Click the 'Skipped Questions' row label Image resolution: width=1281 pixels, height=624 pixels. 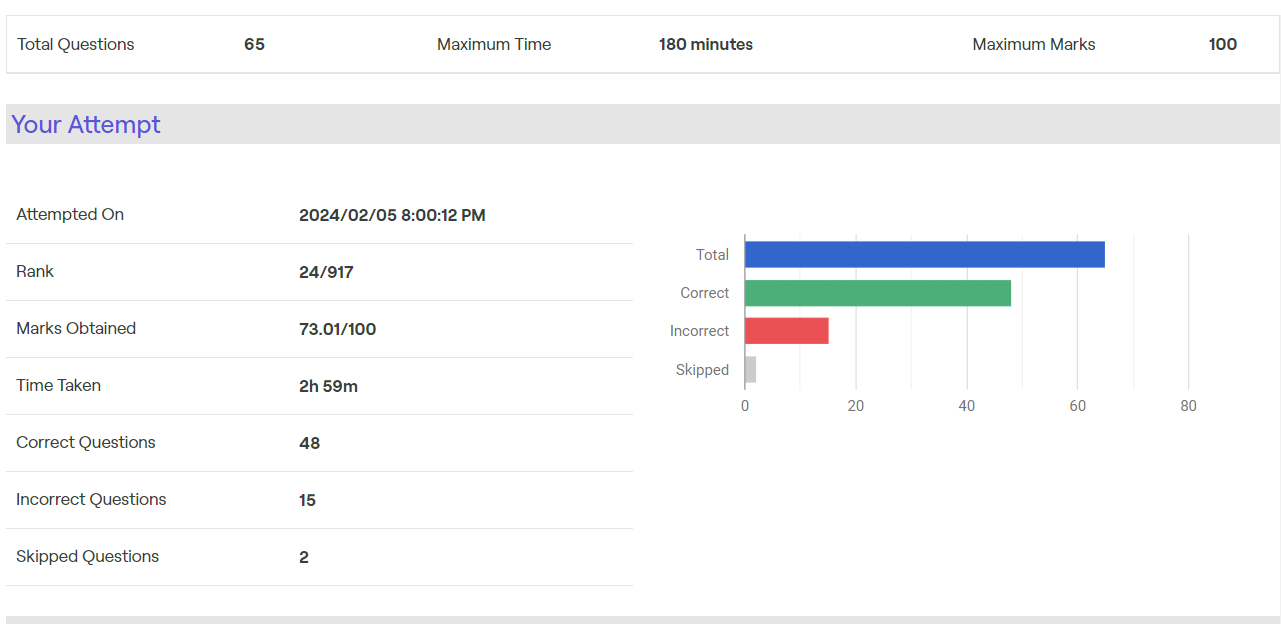[88, 557]
